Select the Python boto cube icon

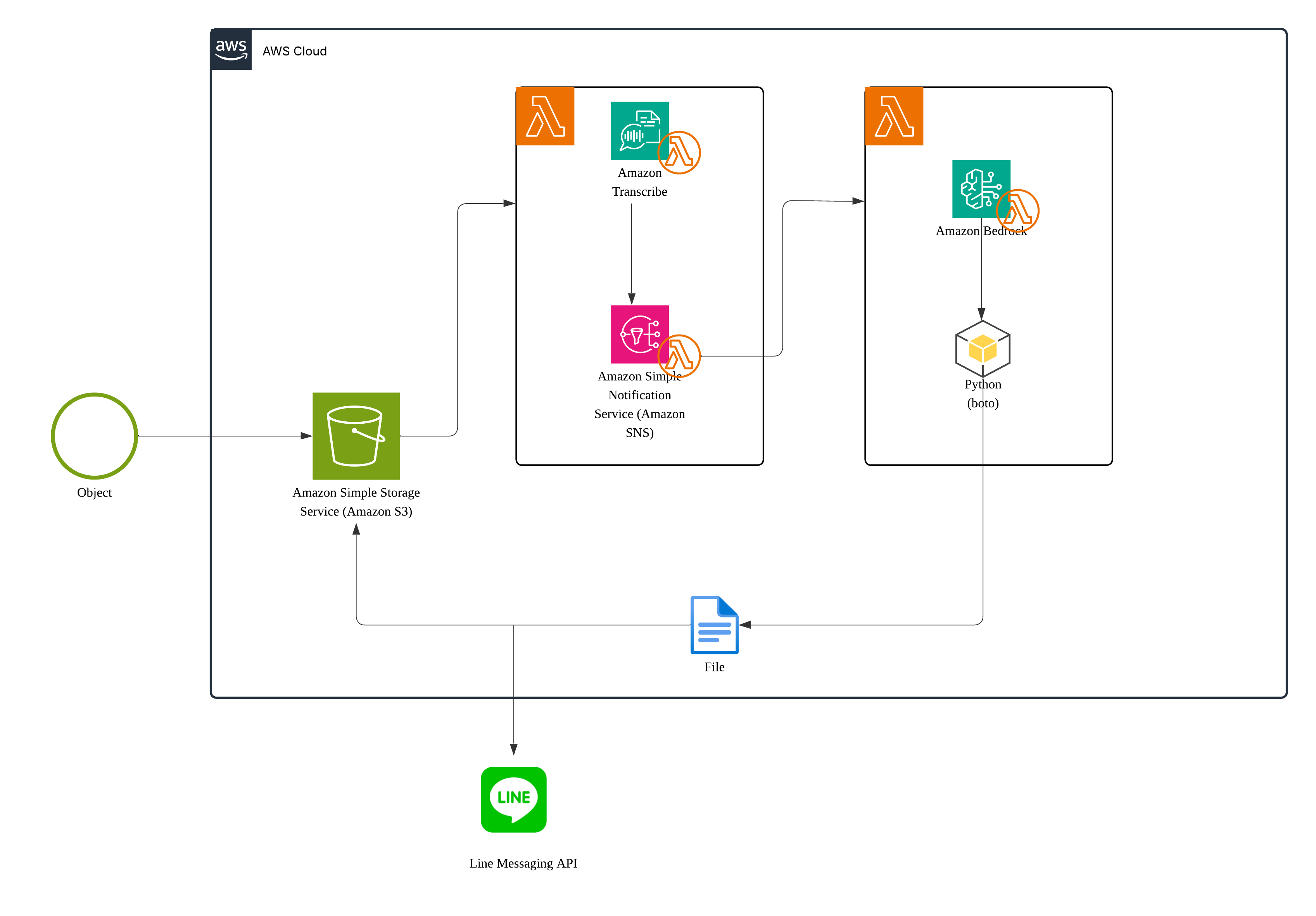click(983, 348)
